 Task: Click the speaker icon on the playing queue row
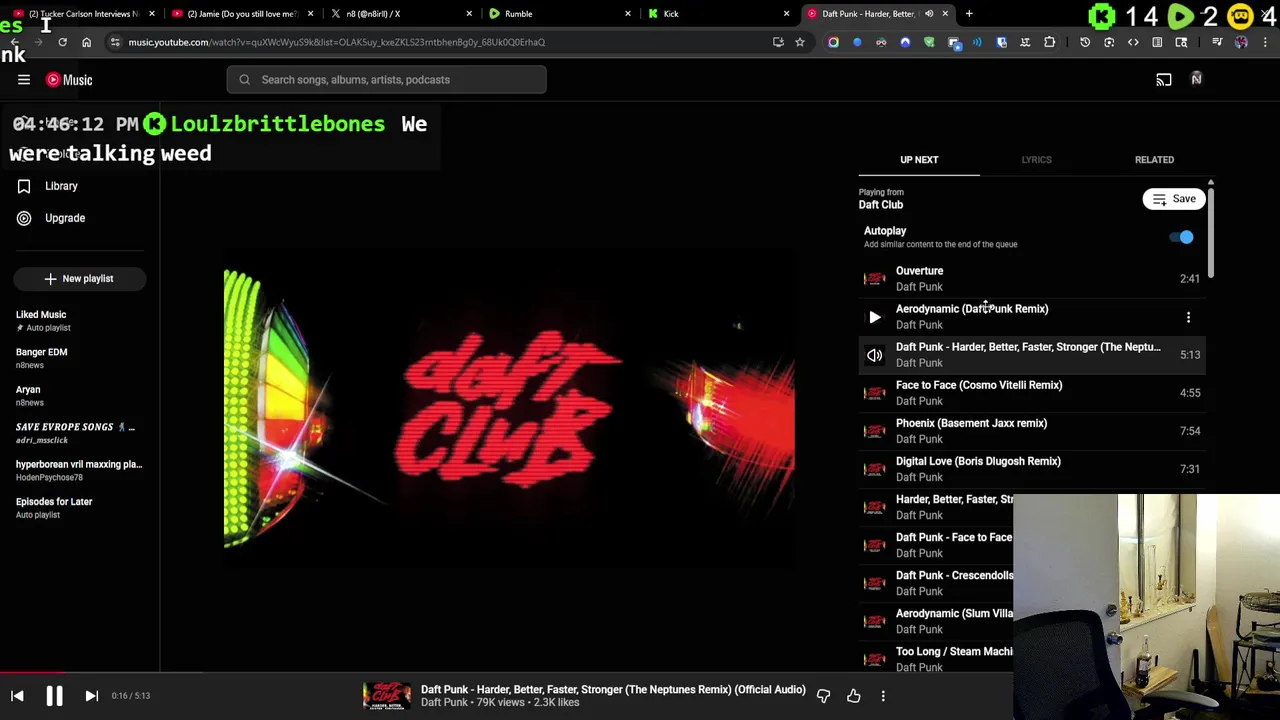click(875, 355)
